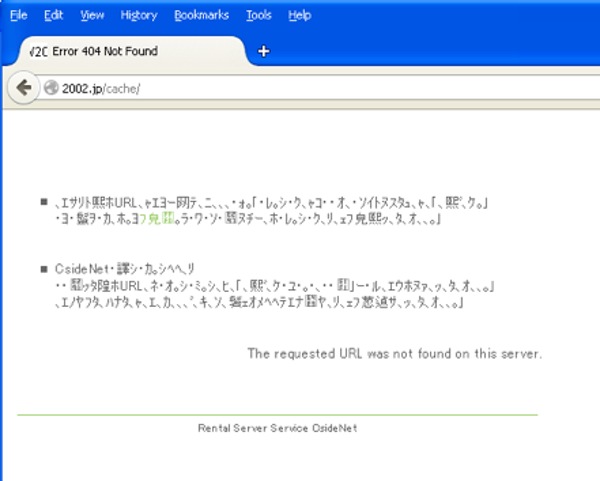This screenshot has height=481, width=600.
Task: Click the address bar showing 2002.jp/cache/
Action: 300,88
